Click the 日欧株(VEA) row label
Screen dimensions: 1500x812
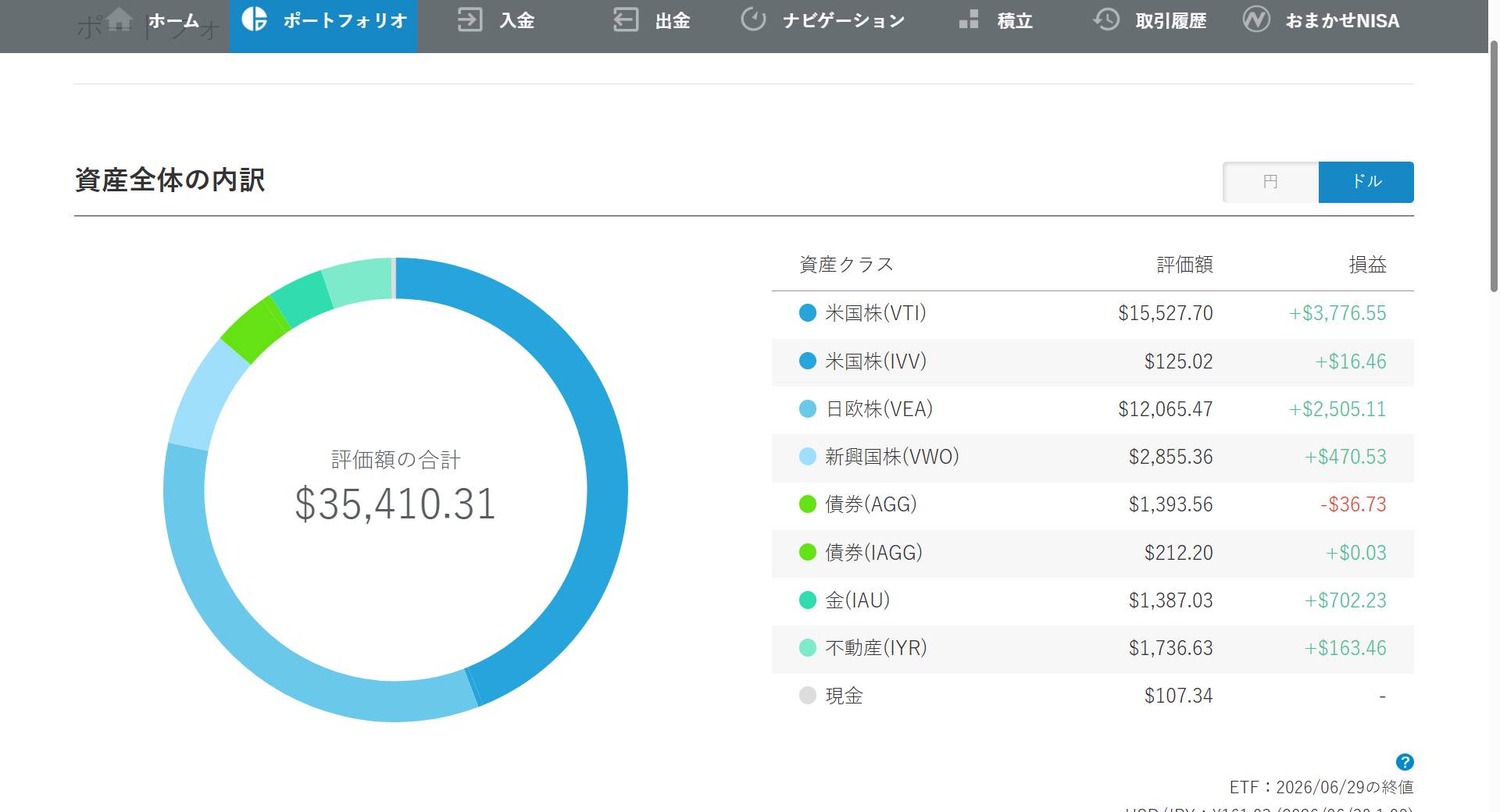pyautogui.click(x=879, y=409)
